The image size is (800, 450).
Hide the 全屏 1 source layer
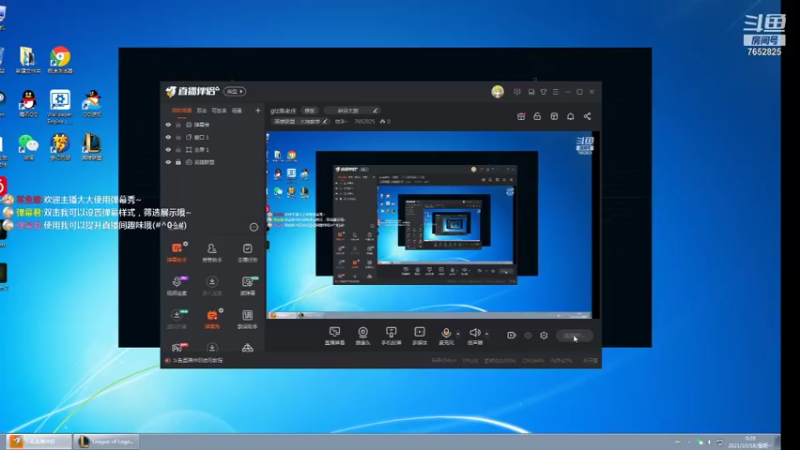pyautogui.click(x=168, y=149)
